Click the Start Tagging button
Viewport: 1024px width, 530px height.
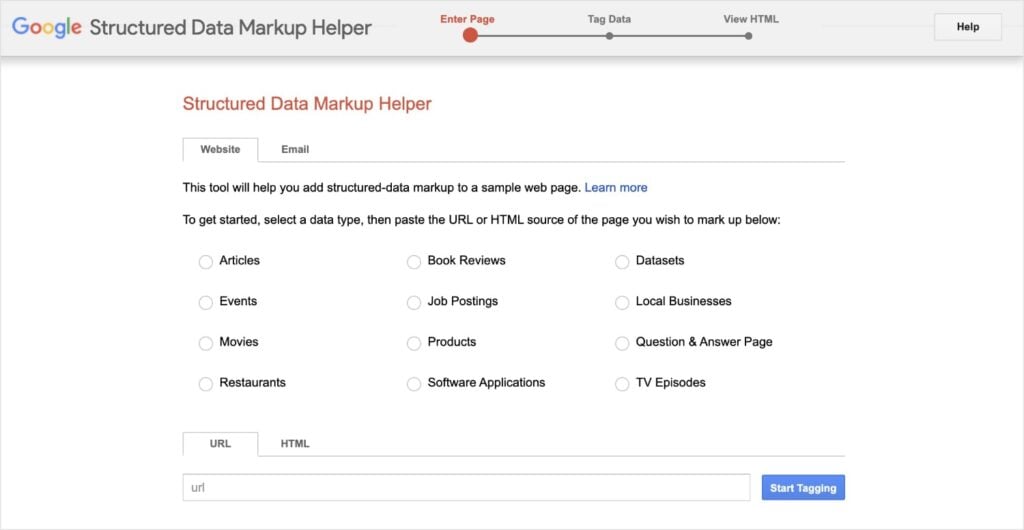(803, 488)
